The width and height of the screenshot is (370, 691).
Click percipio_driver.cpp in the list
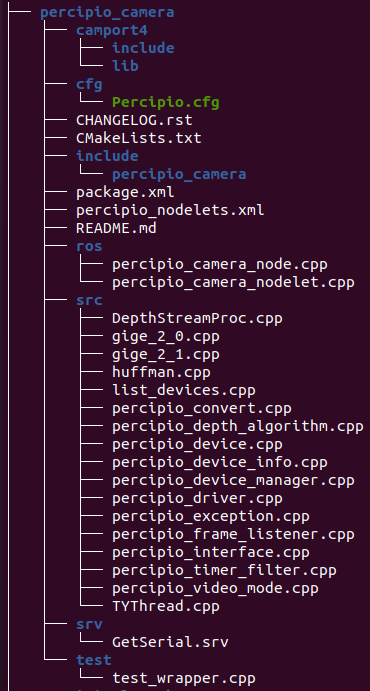[x=197, y=499]
